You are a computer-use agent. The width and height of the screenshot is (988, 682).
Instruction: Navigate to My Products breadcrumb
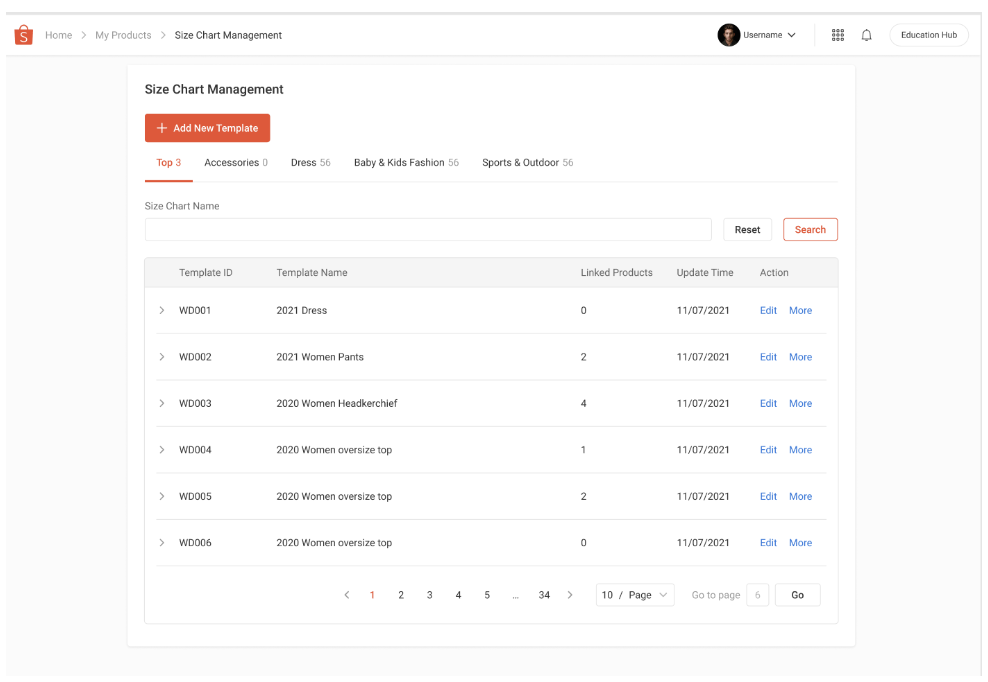[x=123, y=34]
